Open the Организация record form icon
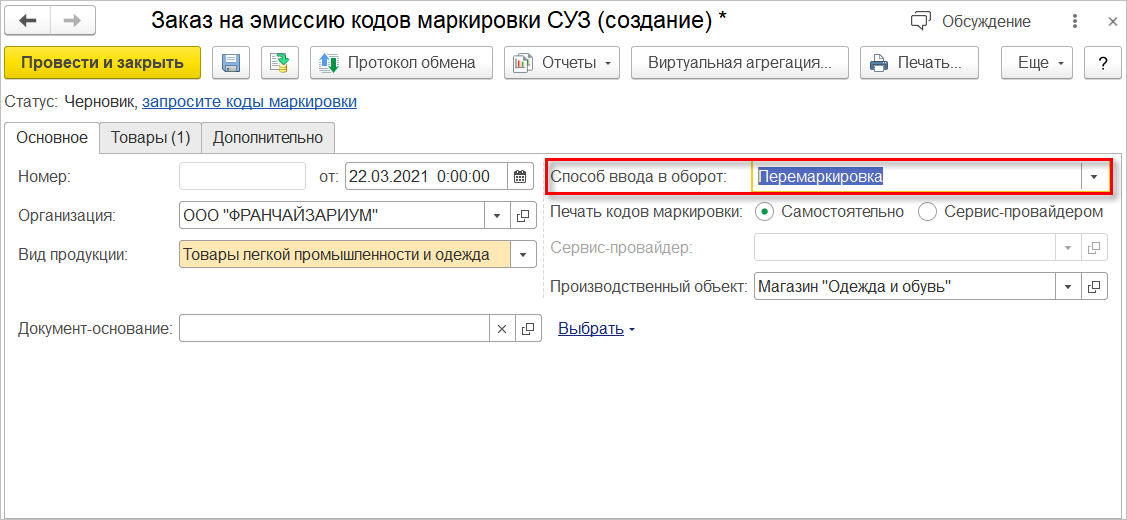The height and width of the screenshot is (520, 1127). pos(522,215)
